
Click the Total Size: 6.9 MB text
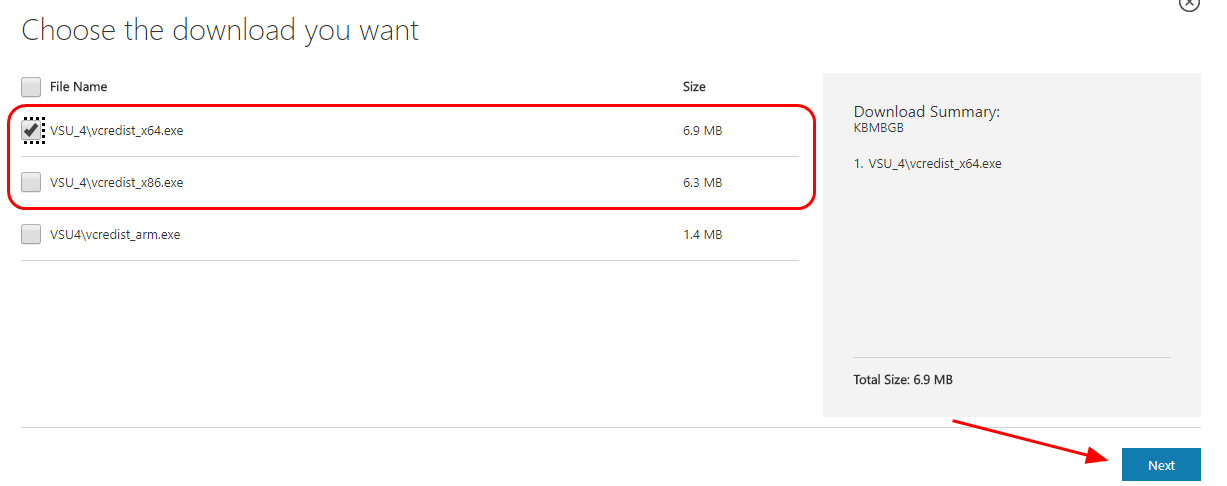902,380
